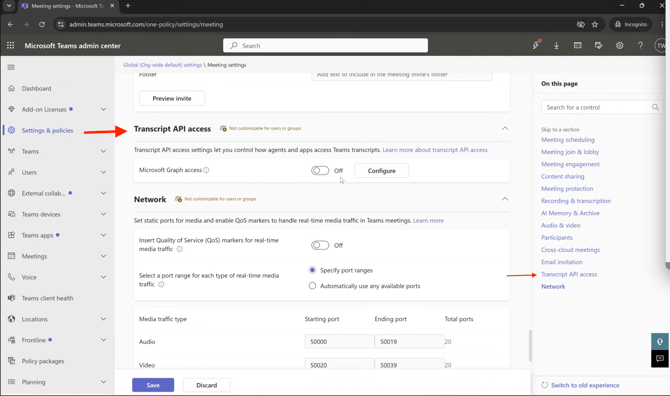
Task: Click the Frontline sidebar icon
Action: [x=12, y=340]
